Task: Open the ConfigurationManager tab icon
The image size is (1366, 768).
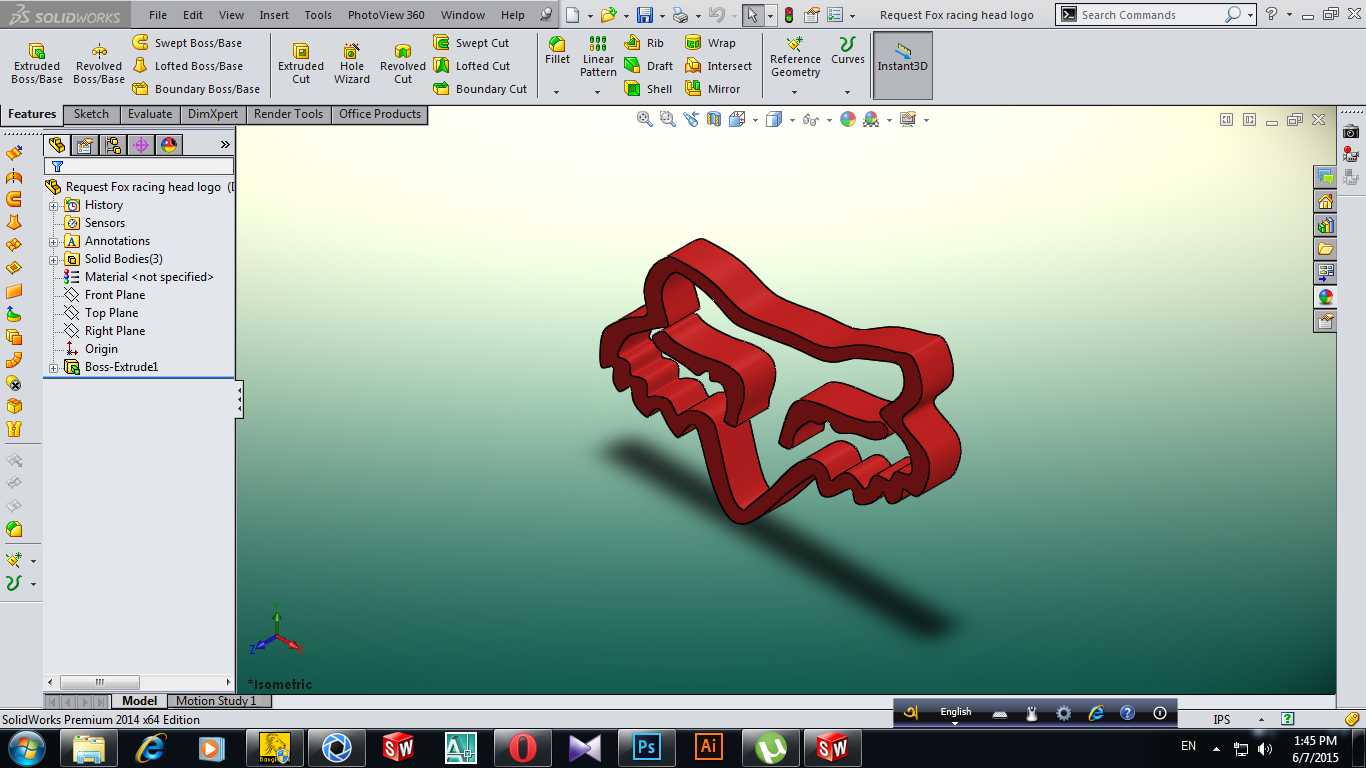Action: click(x=113, y=145)
